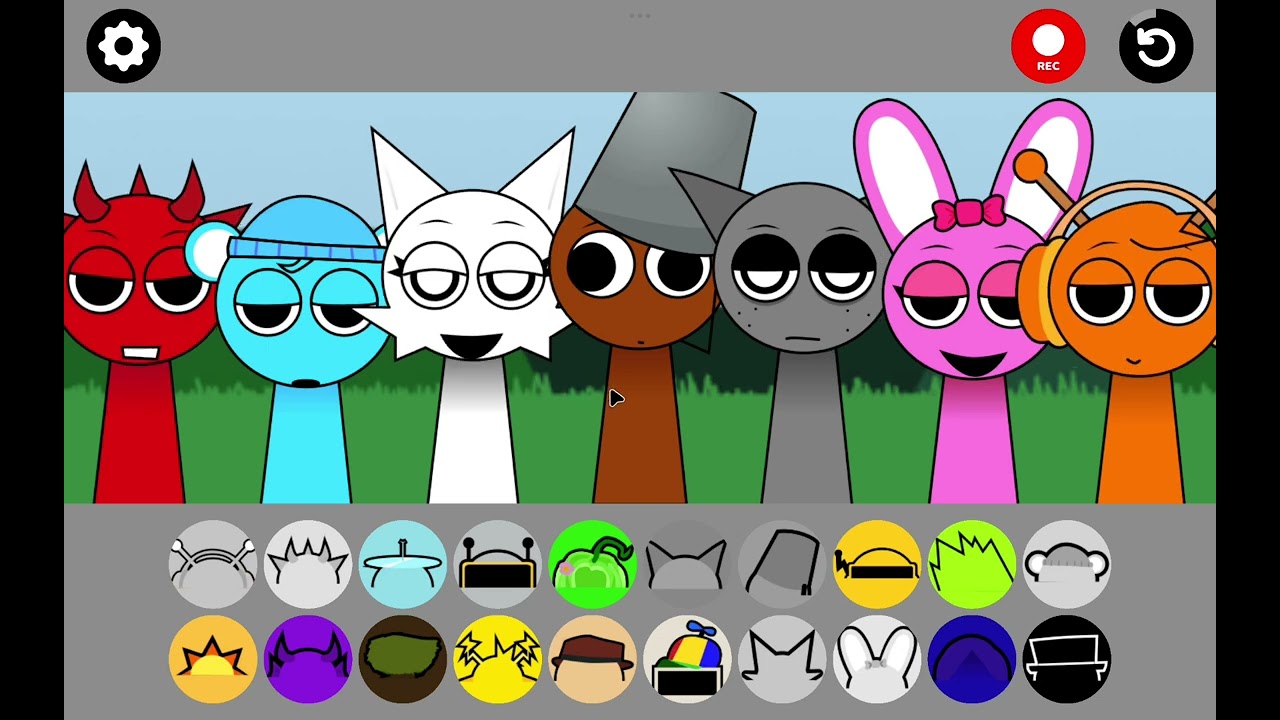The height and width of the screenshot is (720, 1280).
Task: Select the gray beanie with round ears icon
Action: coord(1067,564)
